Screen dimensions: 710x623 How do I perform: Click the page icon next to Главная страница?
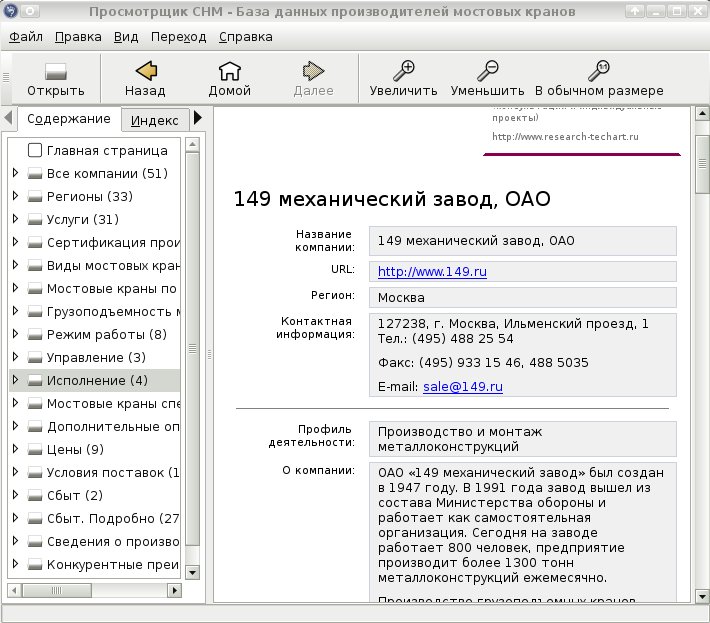[35, 150]
